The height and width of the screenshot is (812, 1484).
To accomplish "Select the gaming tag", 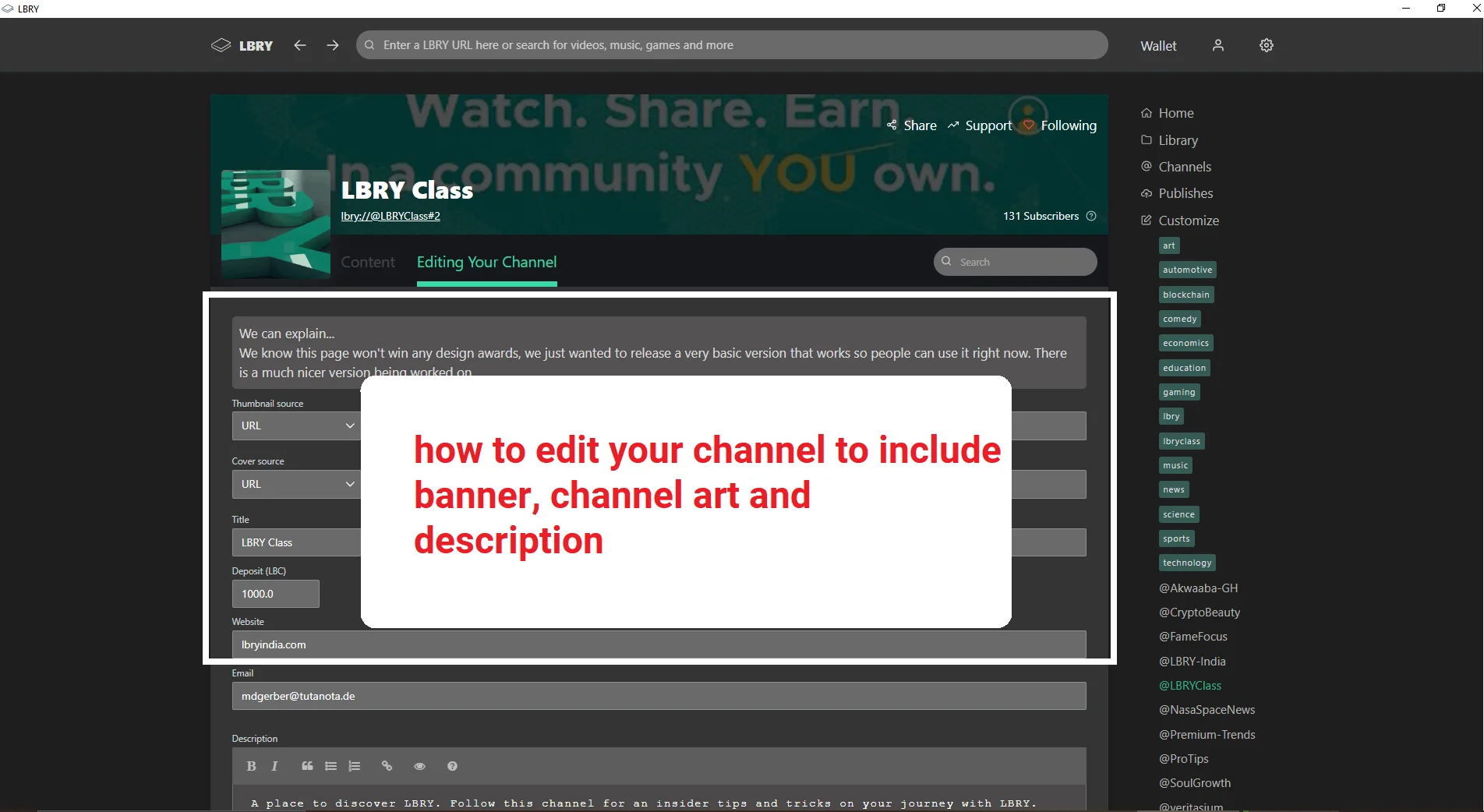I will pos(1178,392).
